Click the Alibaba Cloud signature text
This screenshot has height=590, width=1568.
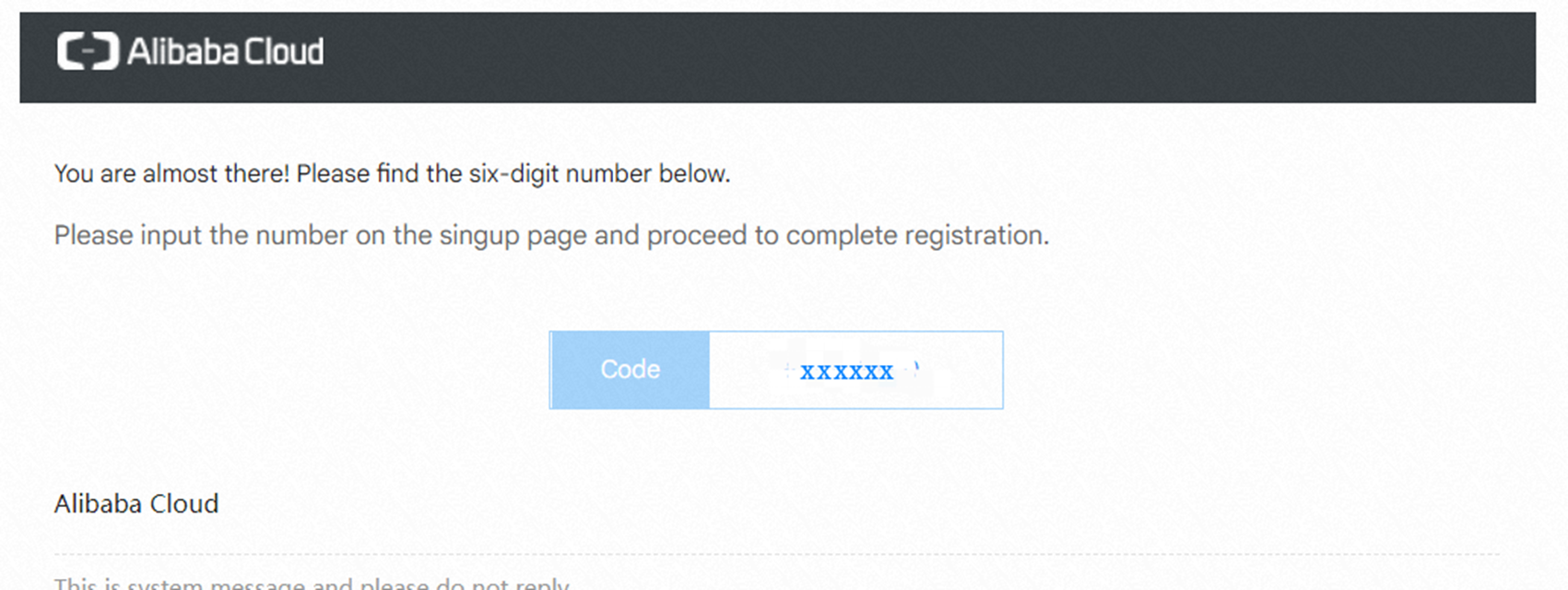point(136,503)
